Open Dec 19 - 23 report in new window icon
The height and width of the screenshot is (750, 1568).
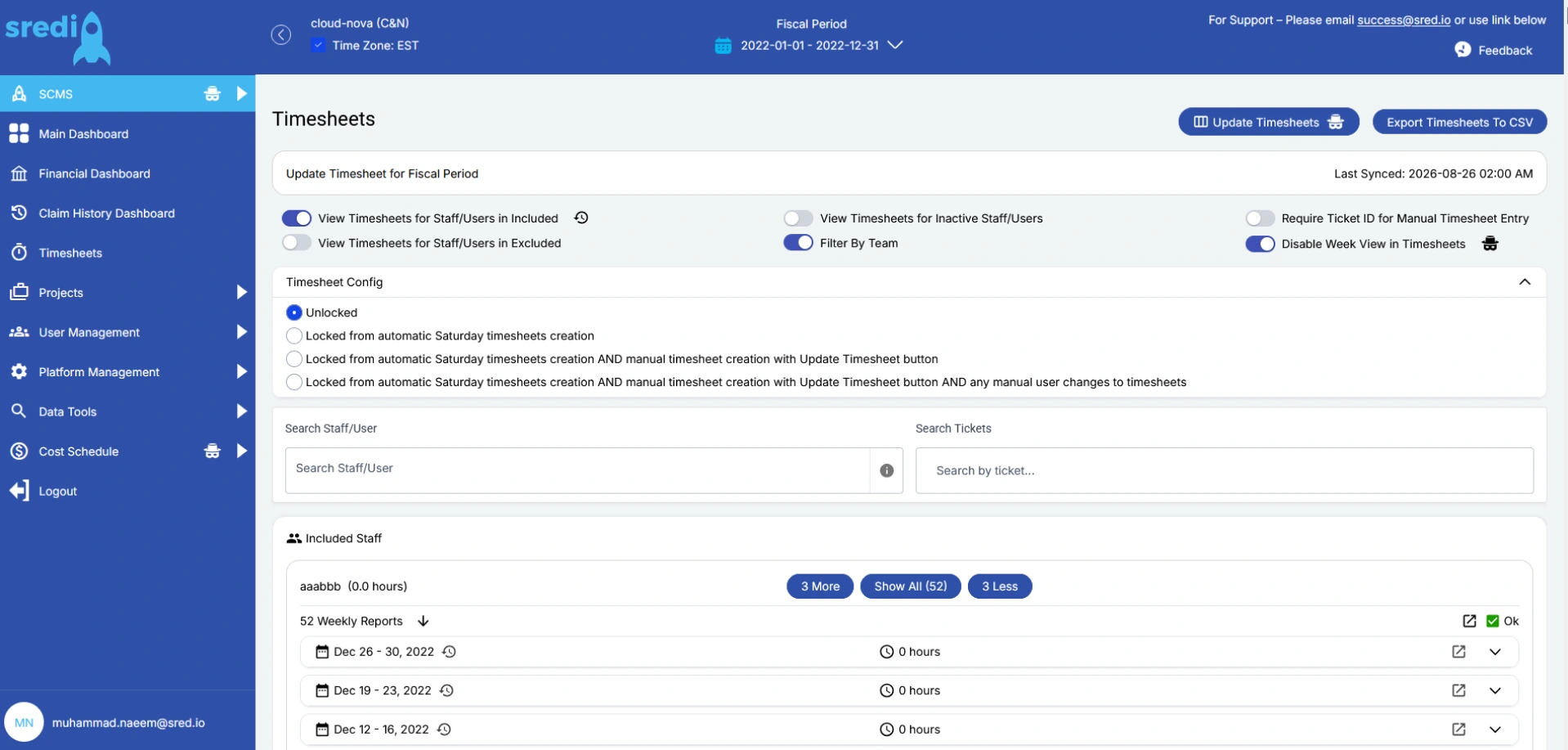(1458, 690)
